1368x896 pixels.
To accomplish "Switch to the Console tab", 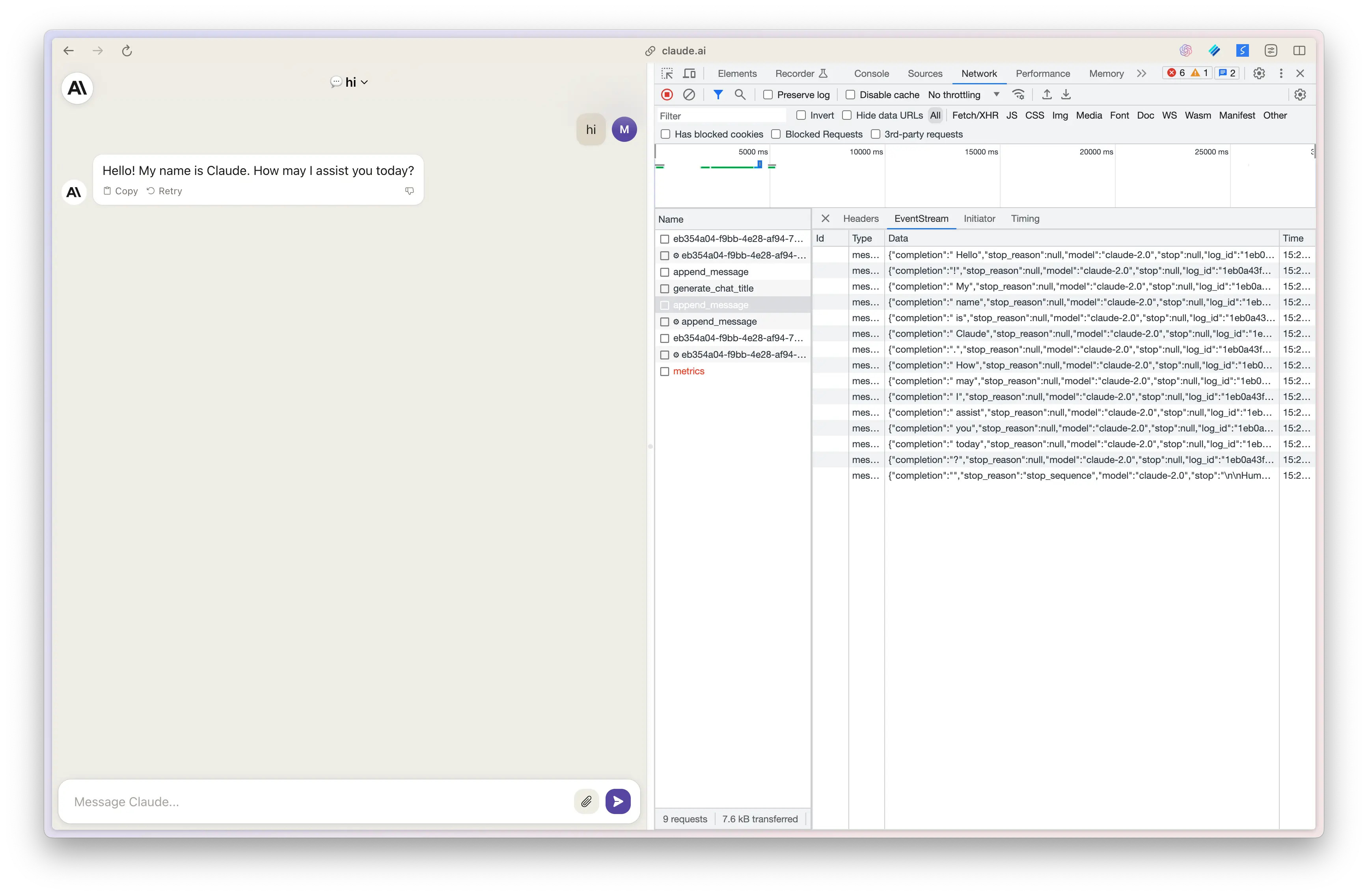I will click(x=871, y=74).
